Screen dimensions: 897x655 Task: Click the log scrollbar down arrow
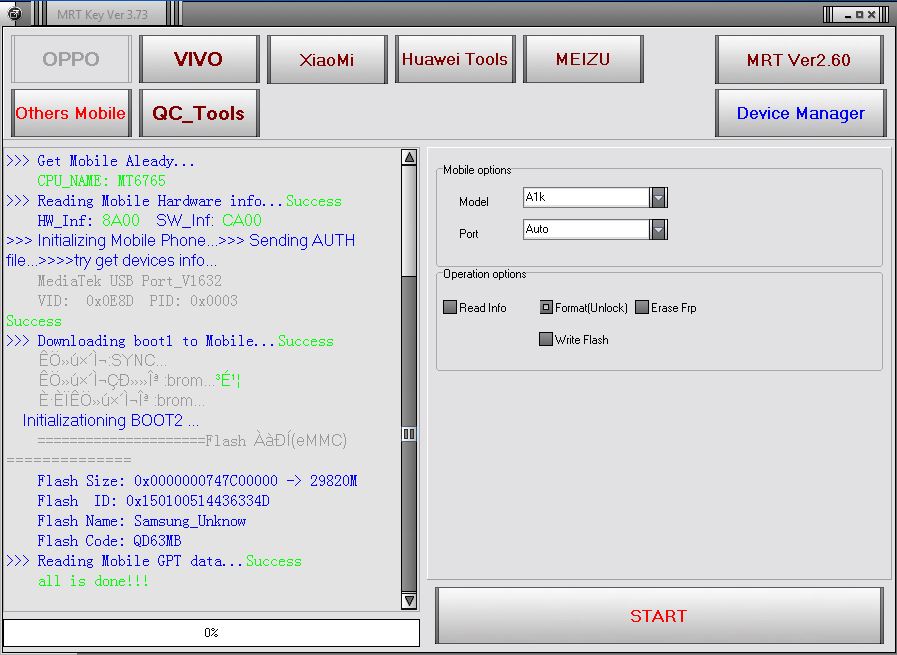click(409, 601)
